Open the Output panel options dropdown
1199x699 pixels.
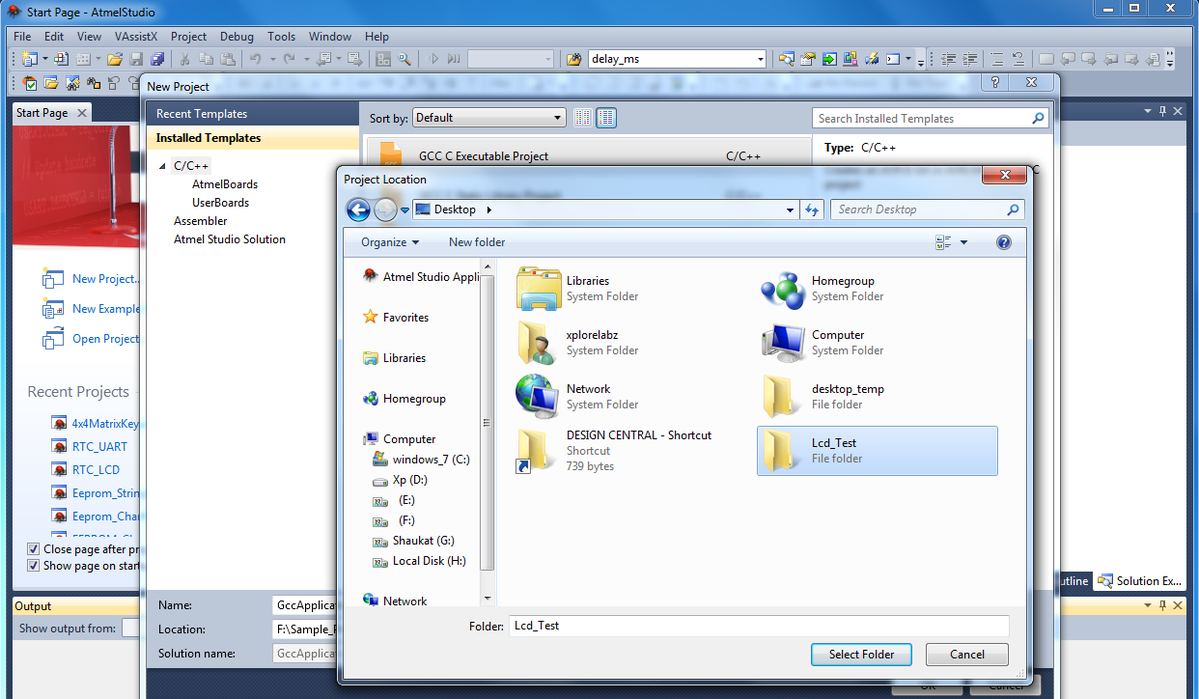(x=1148, y=606)
